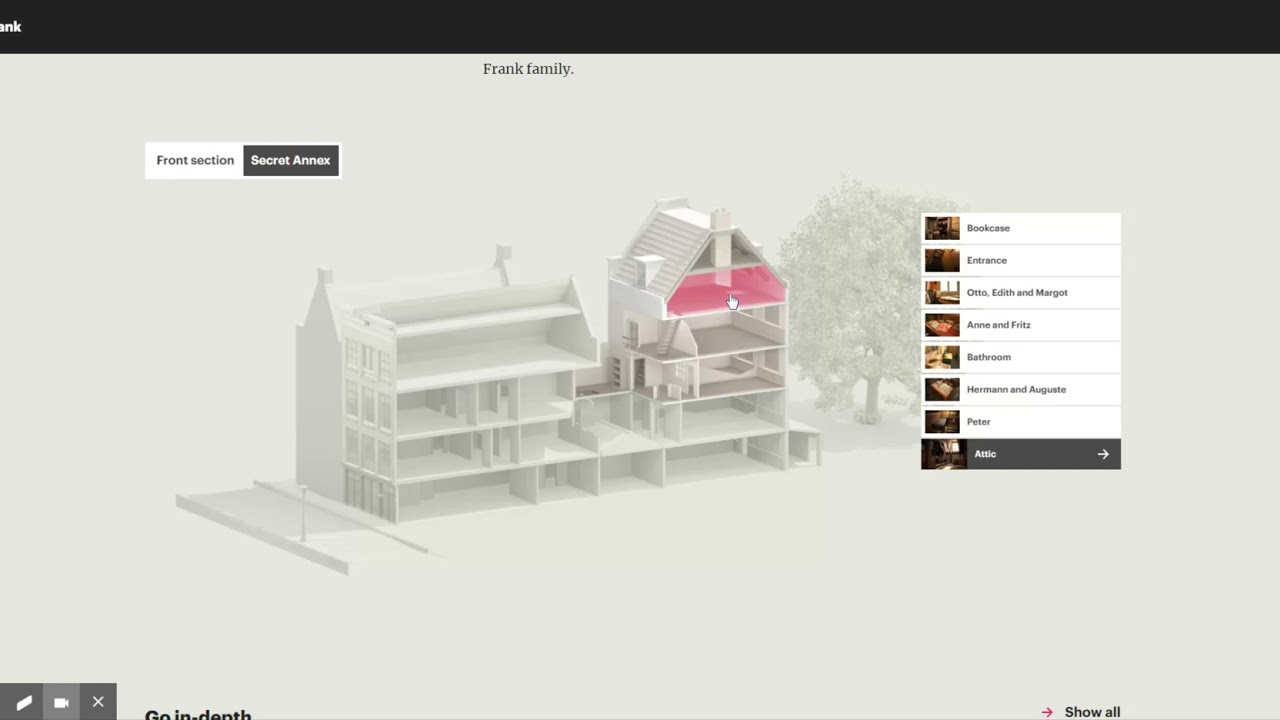1280x720 pixels.
Task: Click Otto, Edith and Margot thumbnail
Action: pyautogui.click(x=942, y=292)
